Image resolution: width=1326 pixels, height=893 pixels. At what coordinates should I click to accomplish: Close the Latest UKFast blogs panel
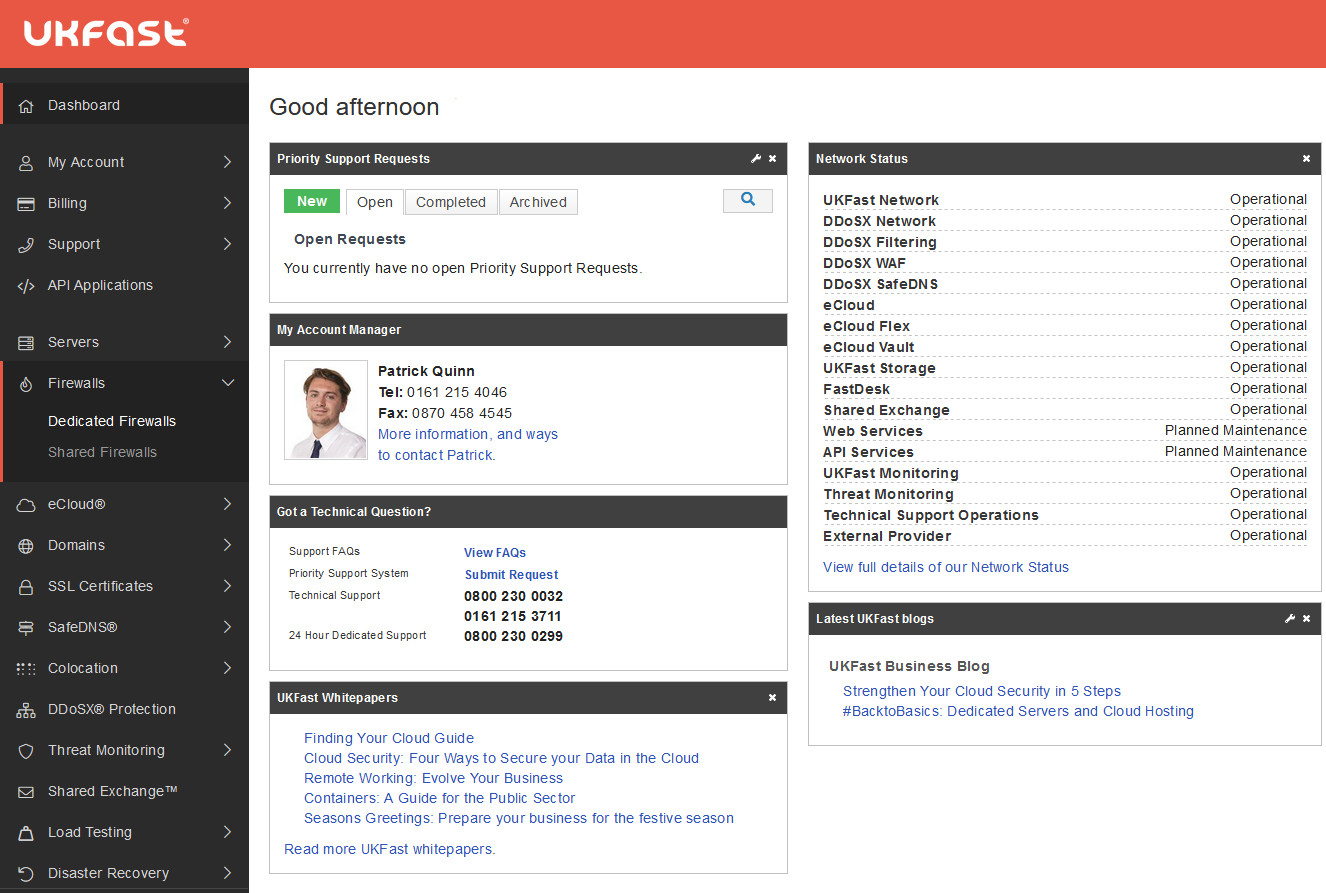tap(1306, 619)
